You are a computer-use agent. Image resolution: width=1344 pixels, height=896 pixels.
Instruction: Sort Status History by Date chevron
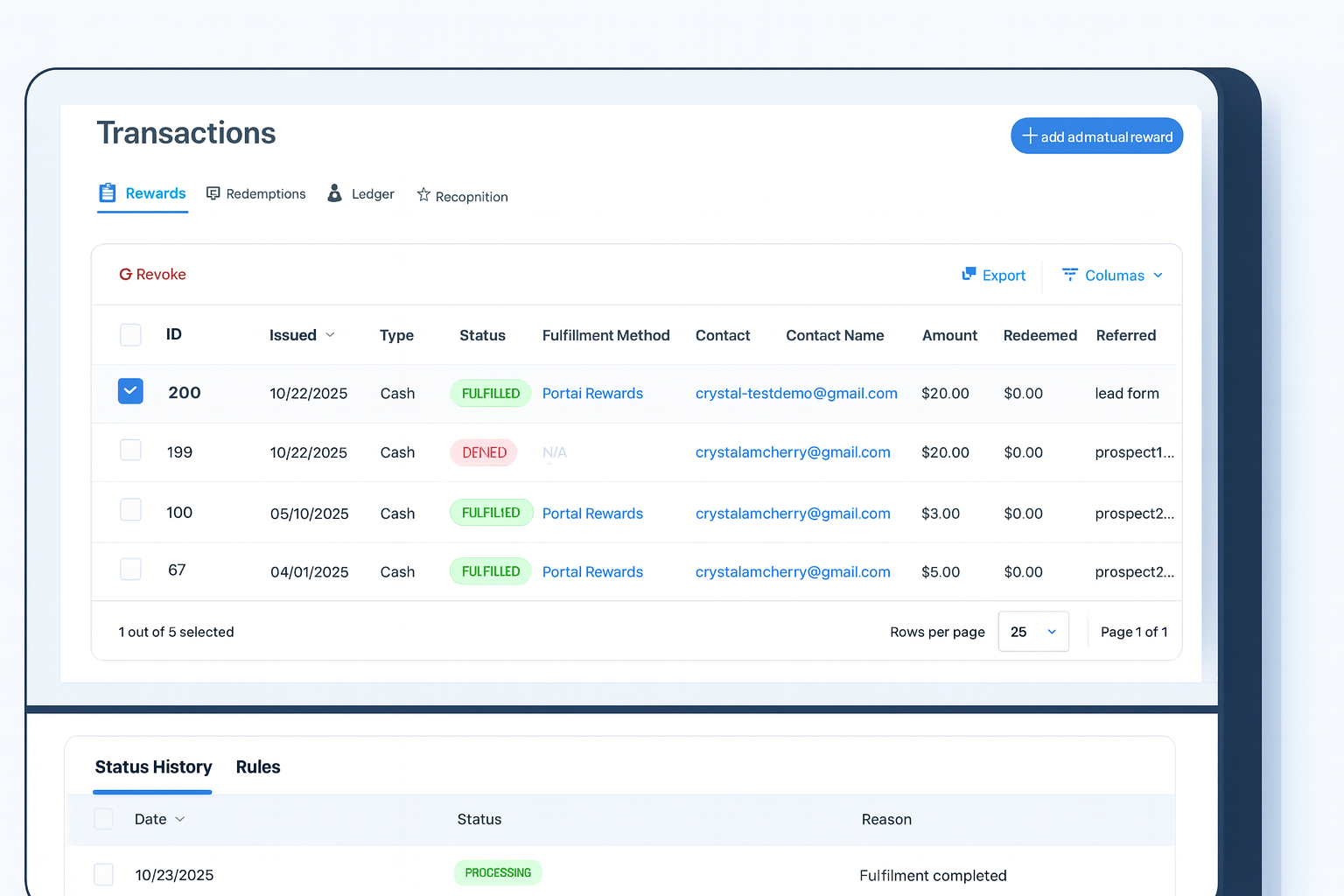click(x=180, y=820)
